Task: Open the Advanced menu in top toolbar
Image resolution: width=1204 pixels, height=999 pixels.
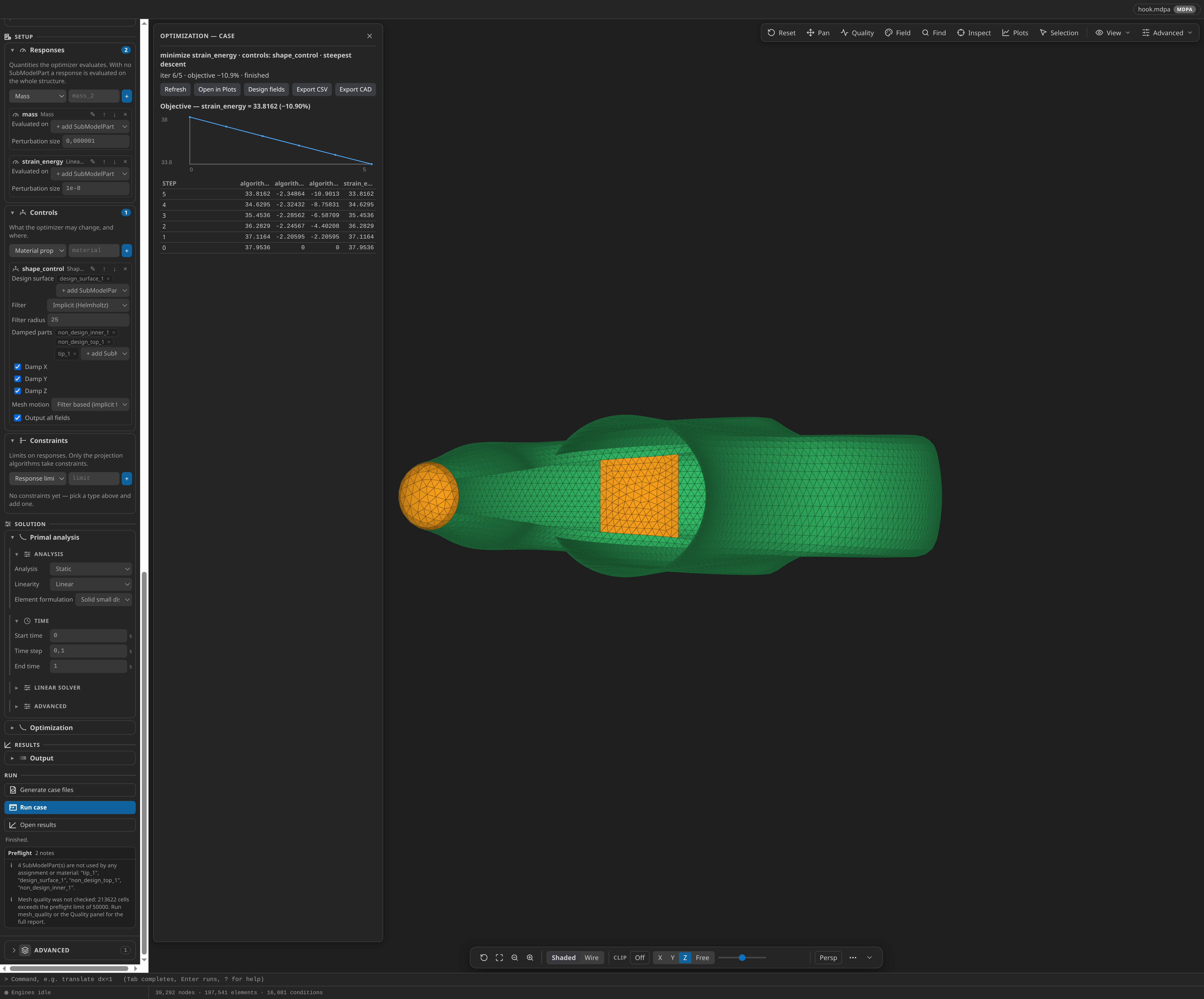Action: (x=1167, y=33)
